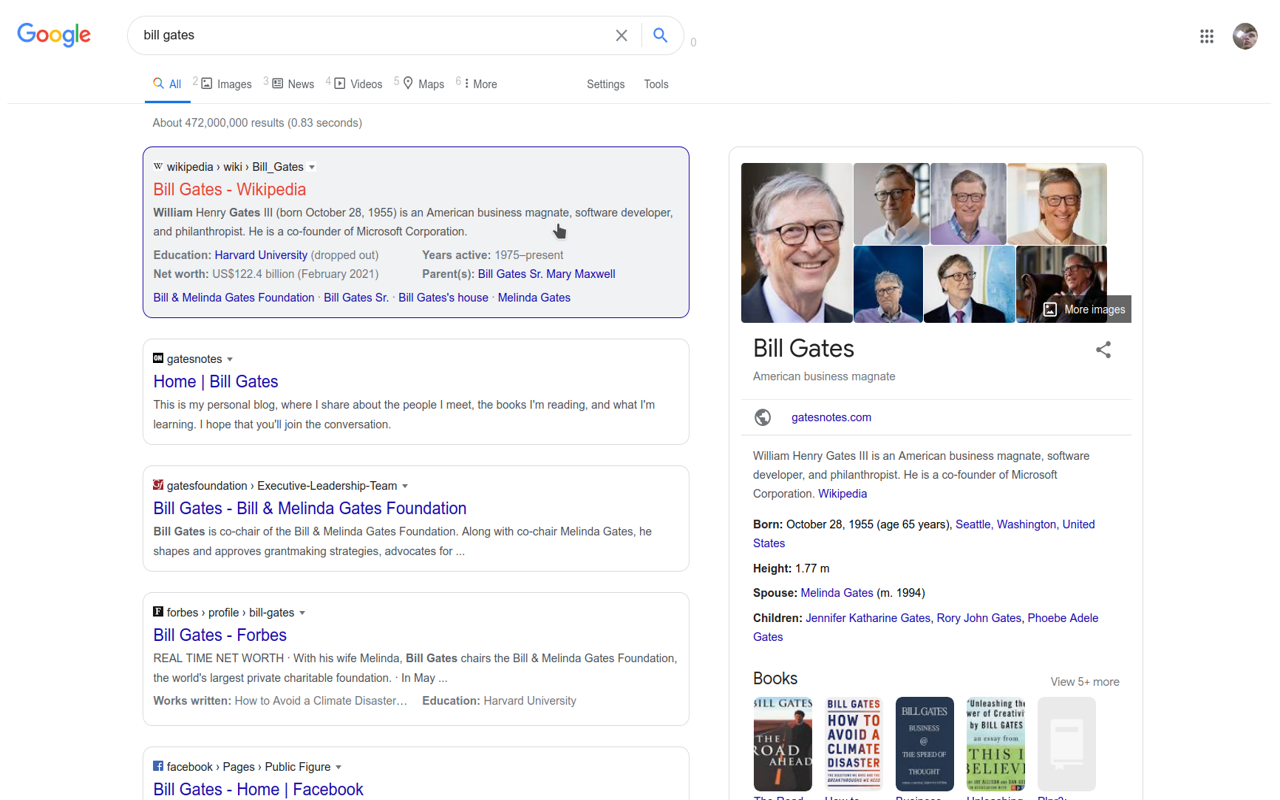This screenshot has width=1280, height=800.
Task: Click the Harvard University education link
Action: (261, 255)
